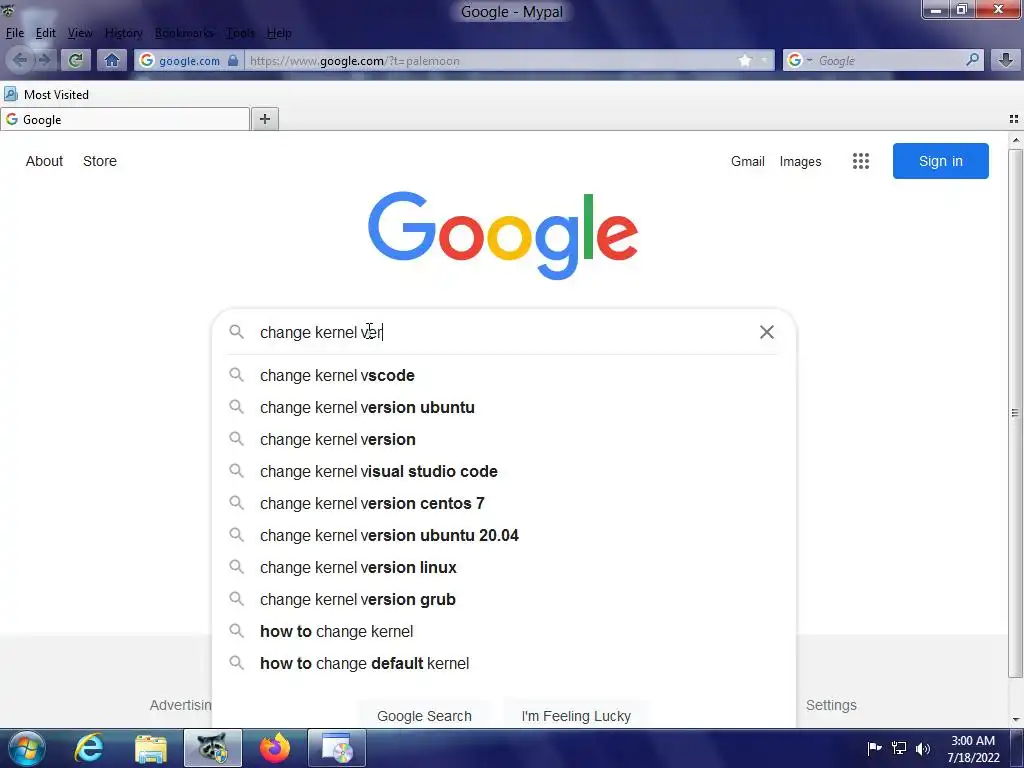Select suggestion 'change kernel vscode'
Image resolution: width=1024 pixels, height=768 pixels.
[x=504, y=376]
